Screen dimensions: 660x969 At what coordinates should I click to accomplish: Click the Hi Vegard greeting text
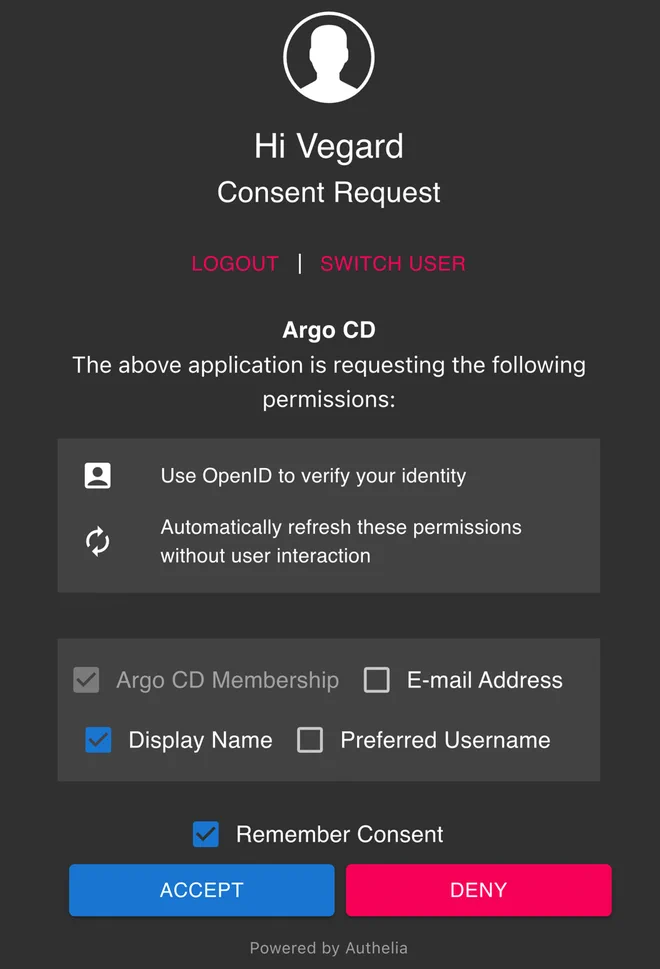coord(329,146)
